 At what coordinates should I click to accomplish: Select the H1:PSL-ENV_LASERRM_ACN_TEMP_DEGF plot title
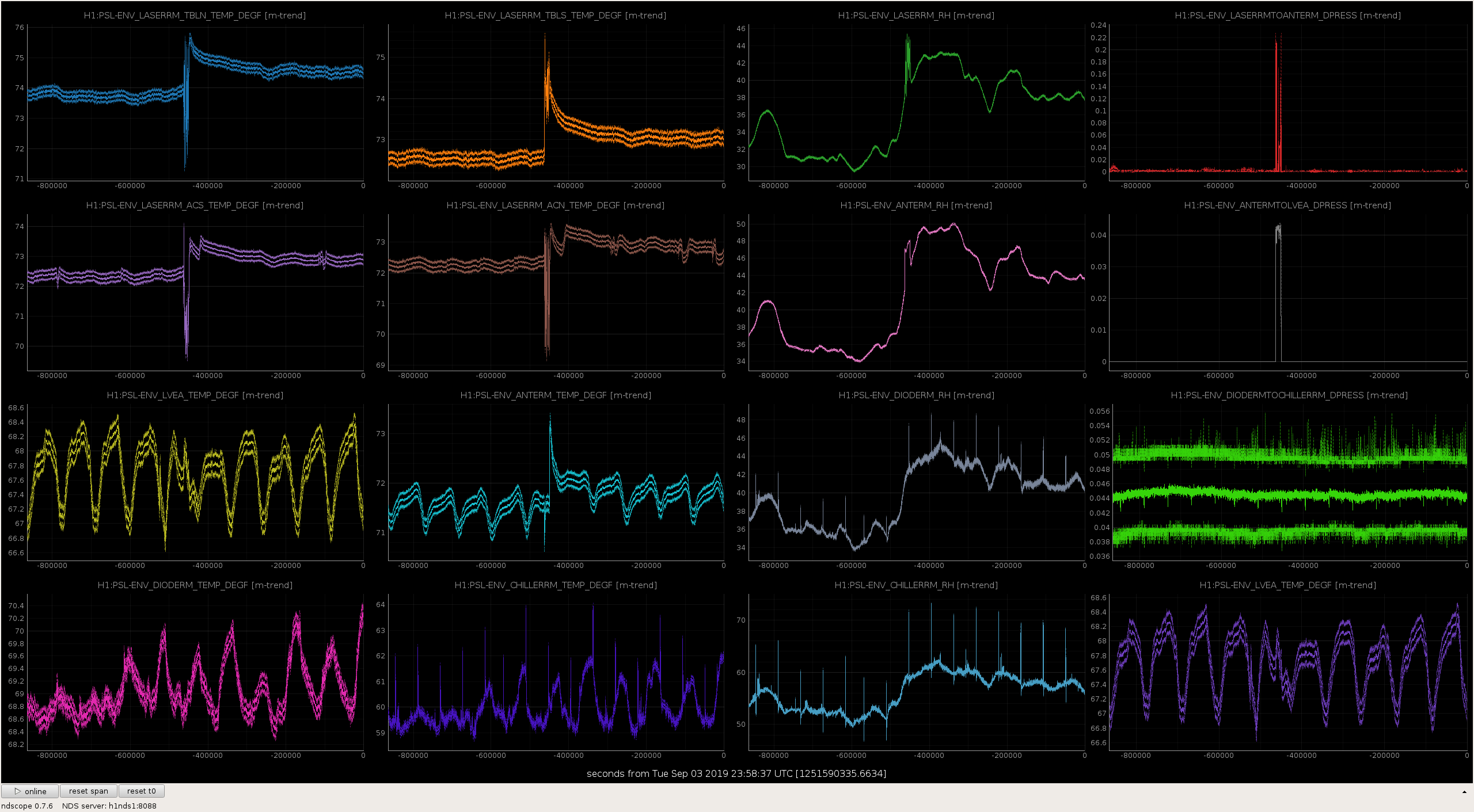pyautogui.click(x=556, y=205)
